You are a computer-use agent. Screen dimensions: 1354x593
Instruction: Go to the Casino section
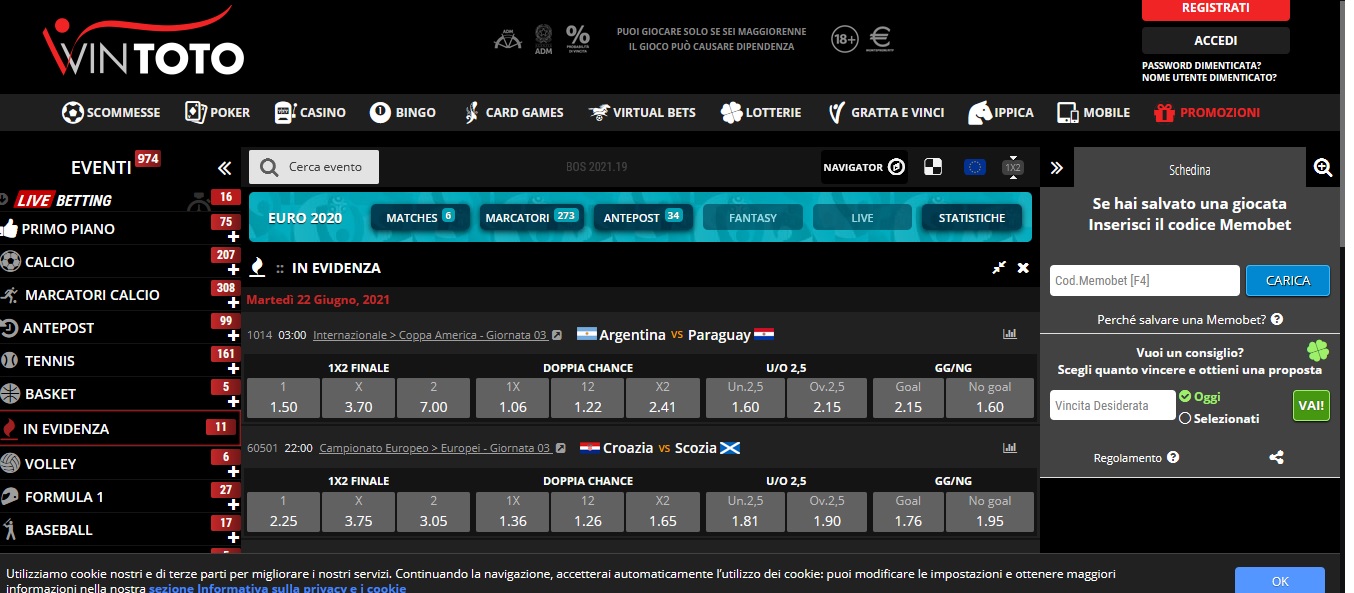coord(310,113)
